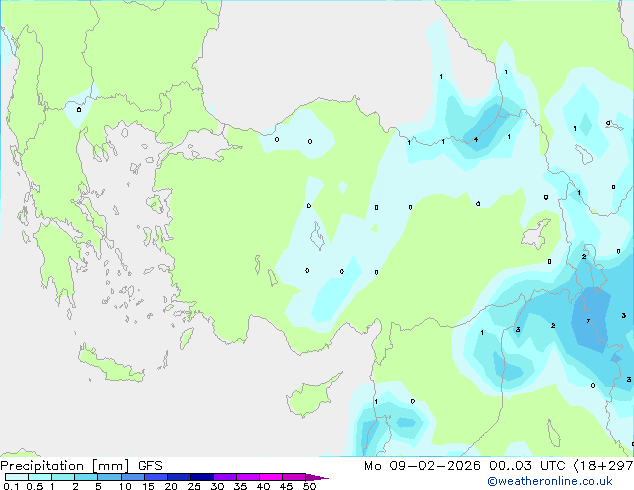
Task: Pick the 45–50 mm legend swatch
Action: [294, 477]
